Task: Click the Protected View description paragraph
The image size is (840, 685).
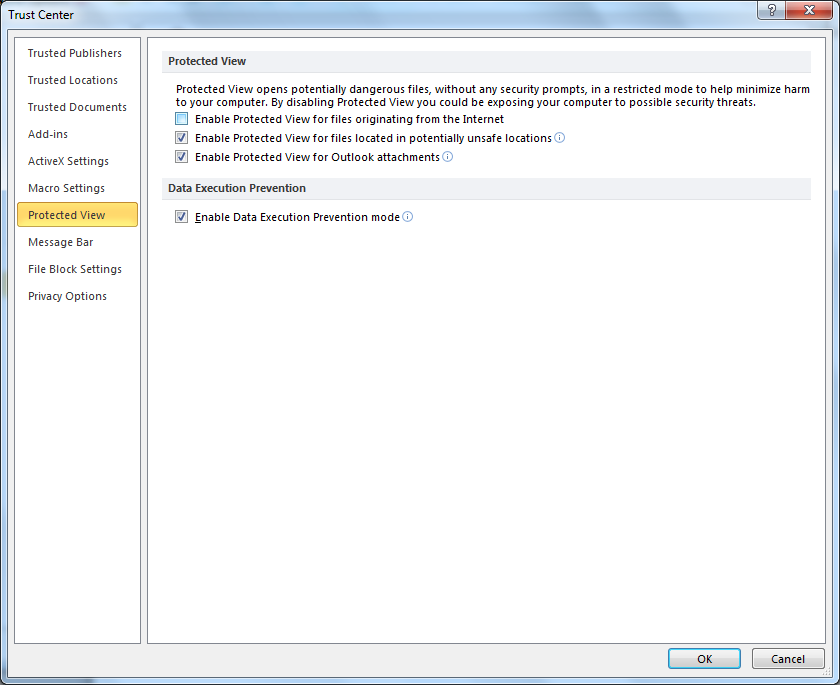Action: [493, 95]
